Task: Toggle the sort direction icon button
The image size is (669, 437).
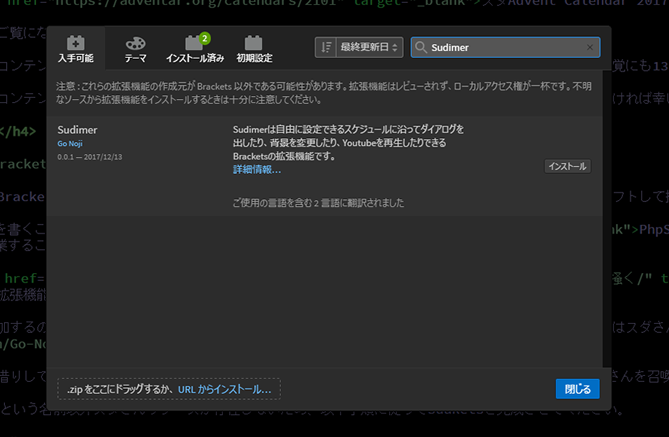Action: (x=326, y=47)
